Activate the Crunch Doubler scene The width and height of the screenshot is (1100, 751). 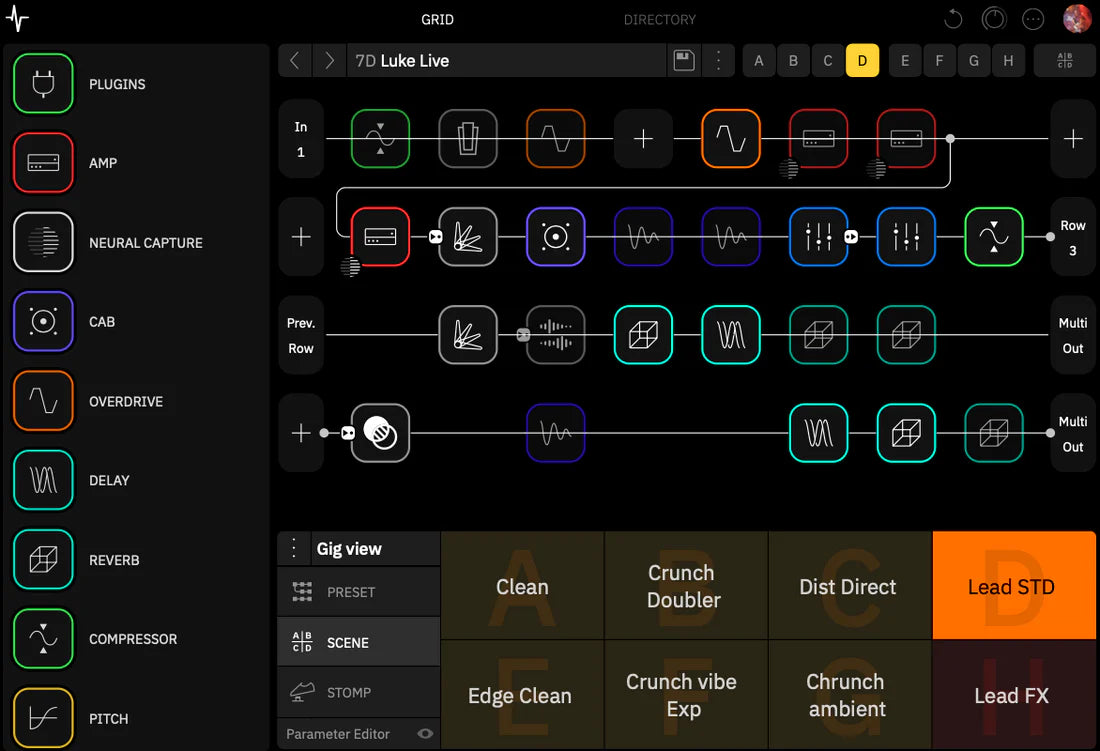[x=684, y=585]
